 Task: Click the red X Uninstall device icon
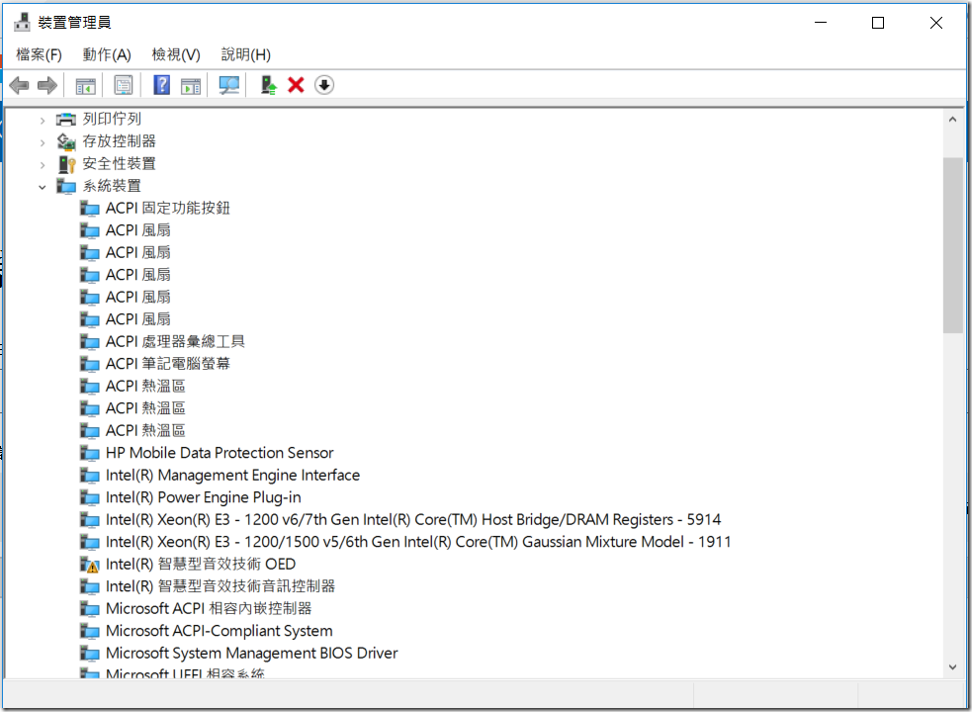pyautogui.click(x=296, y=85)
